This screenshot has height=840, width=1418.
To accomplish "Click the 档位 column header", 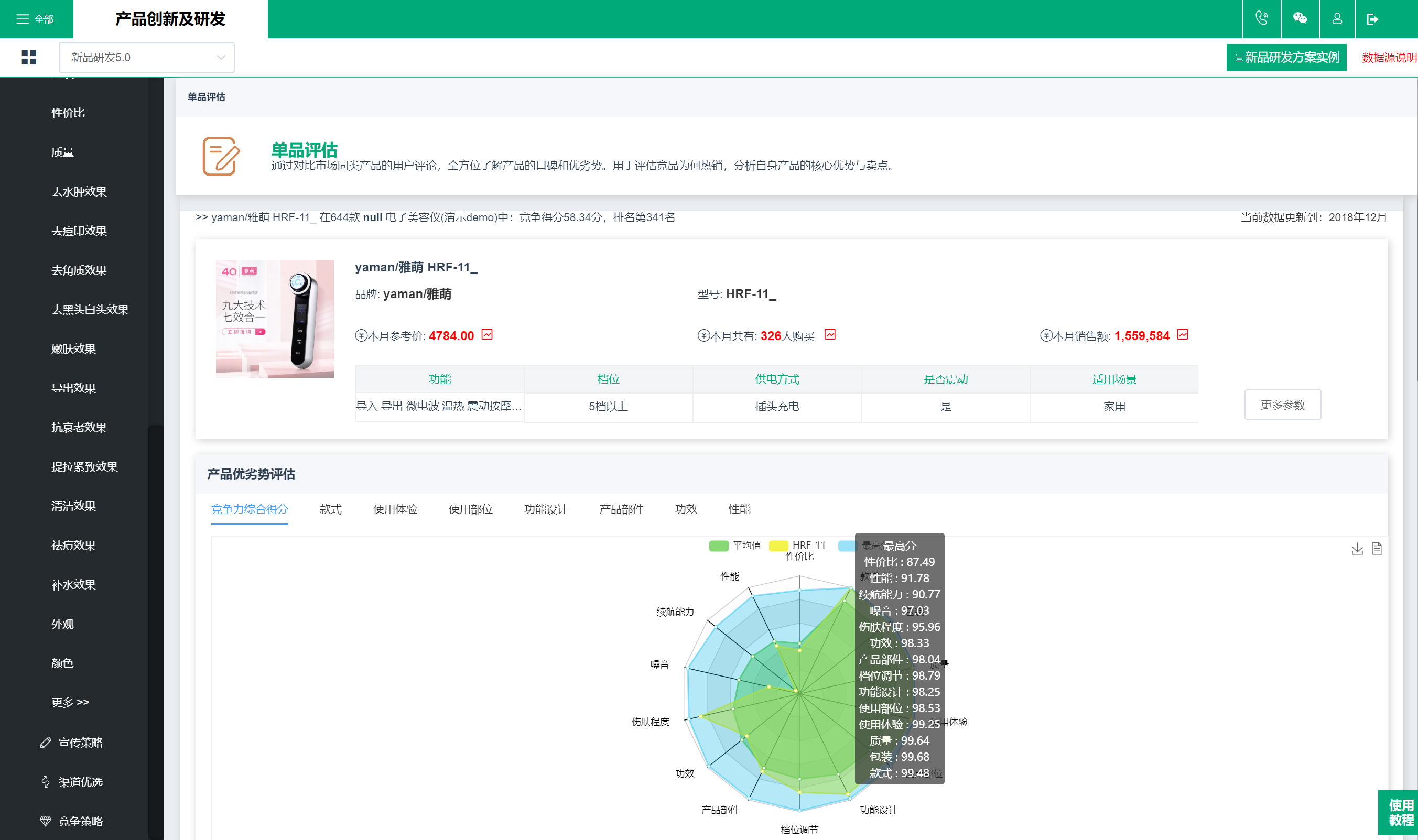I will (609, 379).
